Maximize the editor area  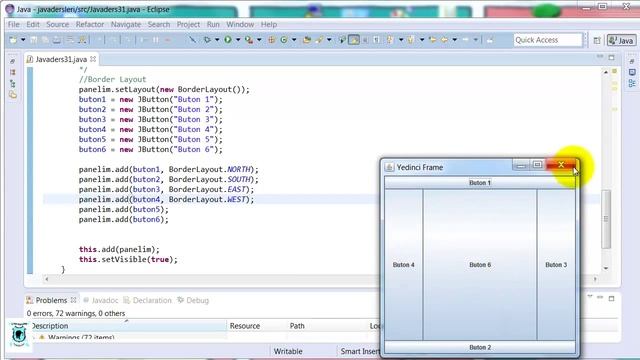click(x=611, y=58)
